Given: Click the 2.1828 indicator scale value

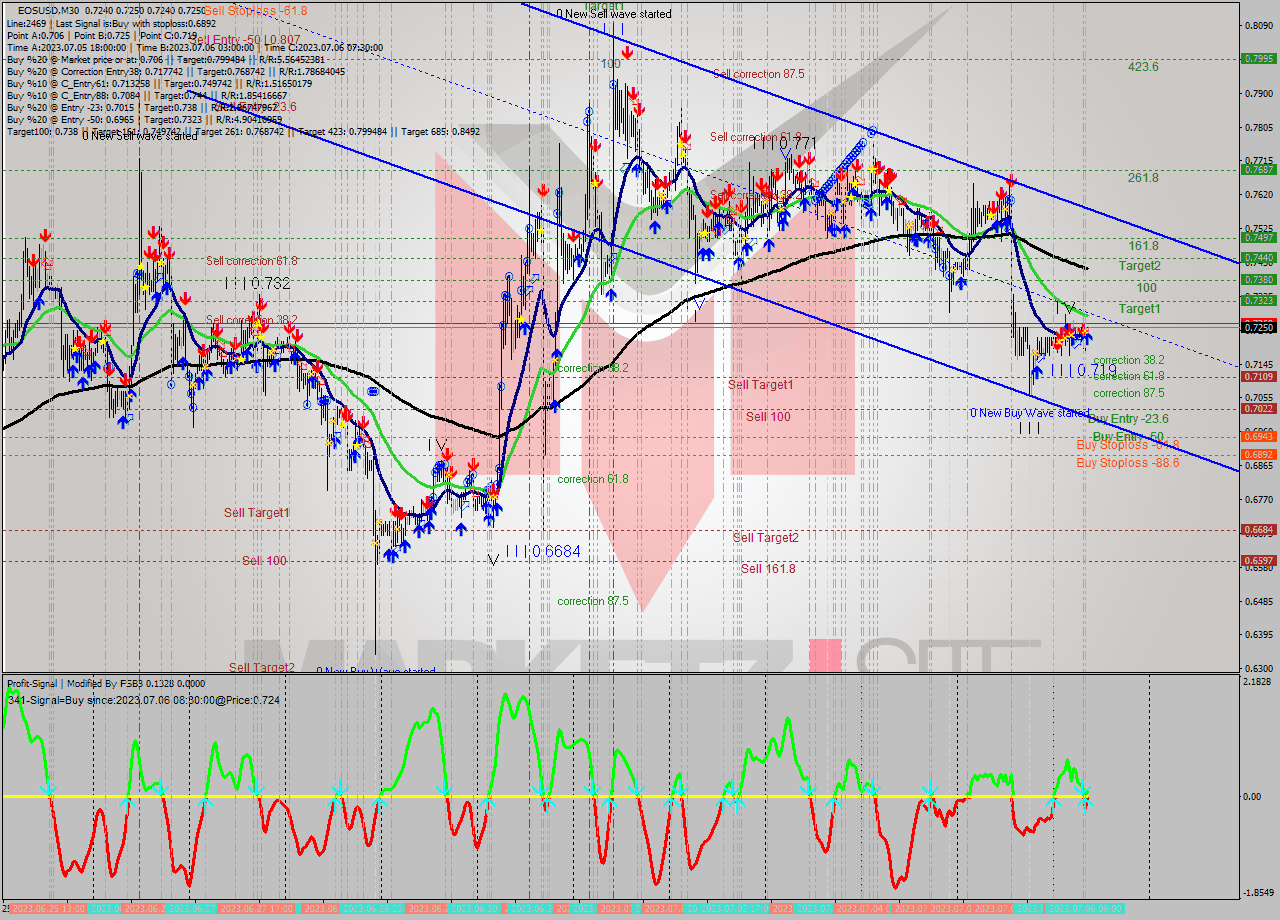Looking at the screenshot, I should click(x=1257, y=682).
